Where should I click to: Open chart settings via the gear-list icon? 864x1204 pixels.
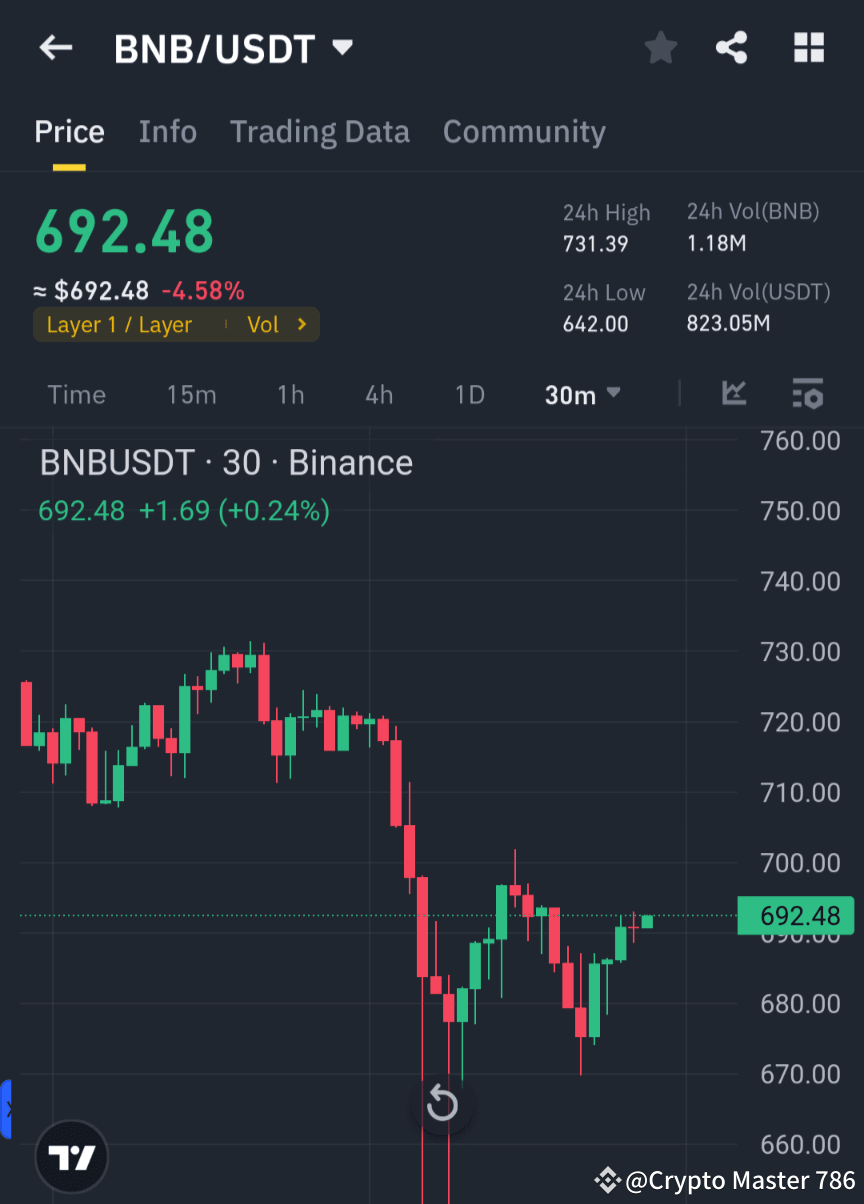click(x=807, y=394)
